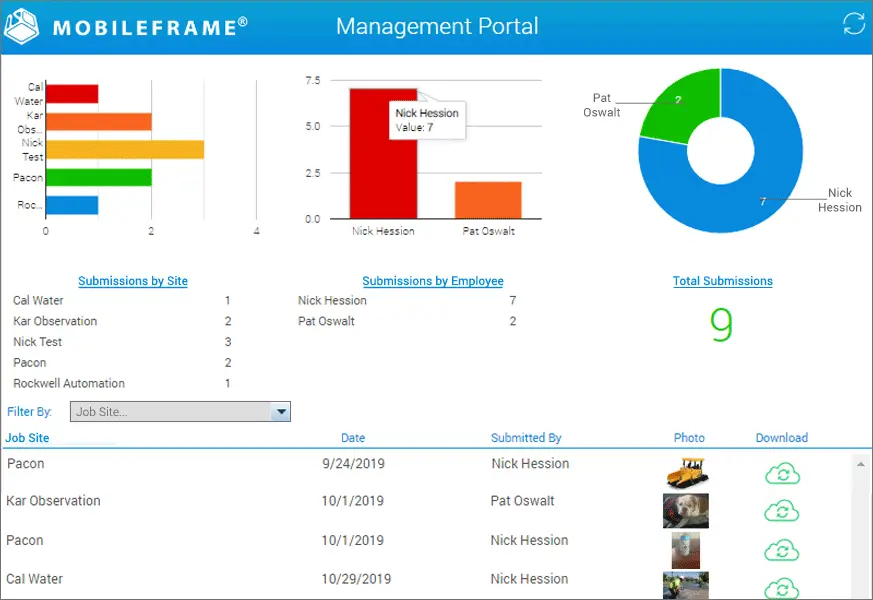Open the paver photo for Pacon 9/24/2019

[687, 473]
